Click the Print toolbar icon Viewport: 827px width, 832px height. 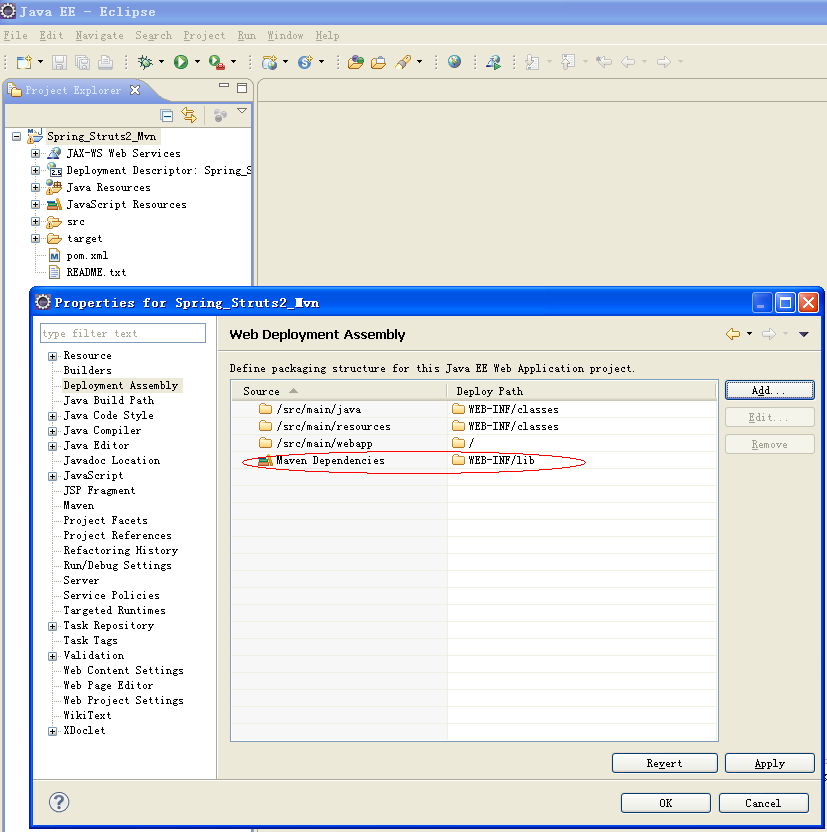click(106, 62)
